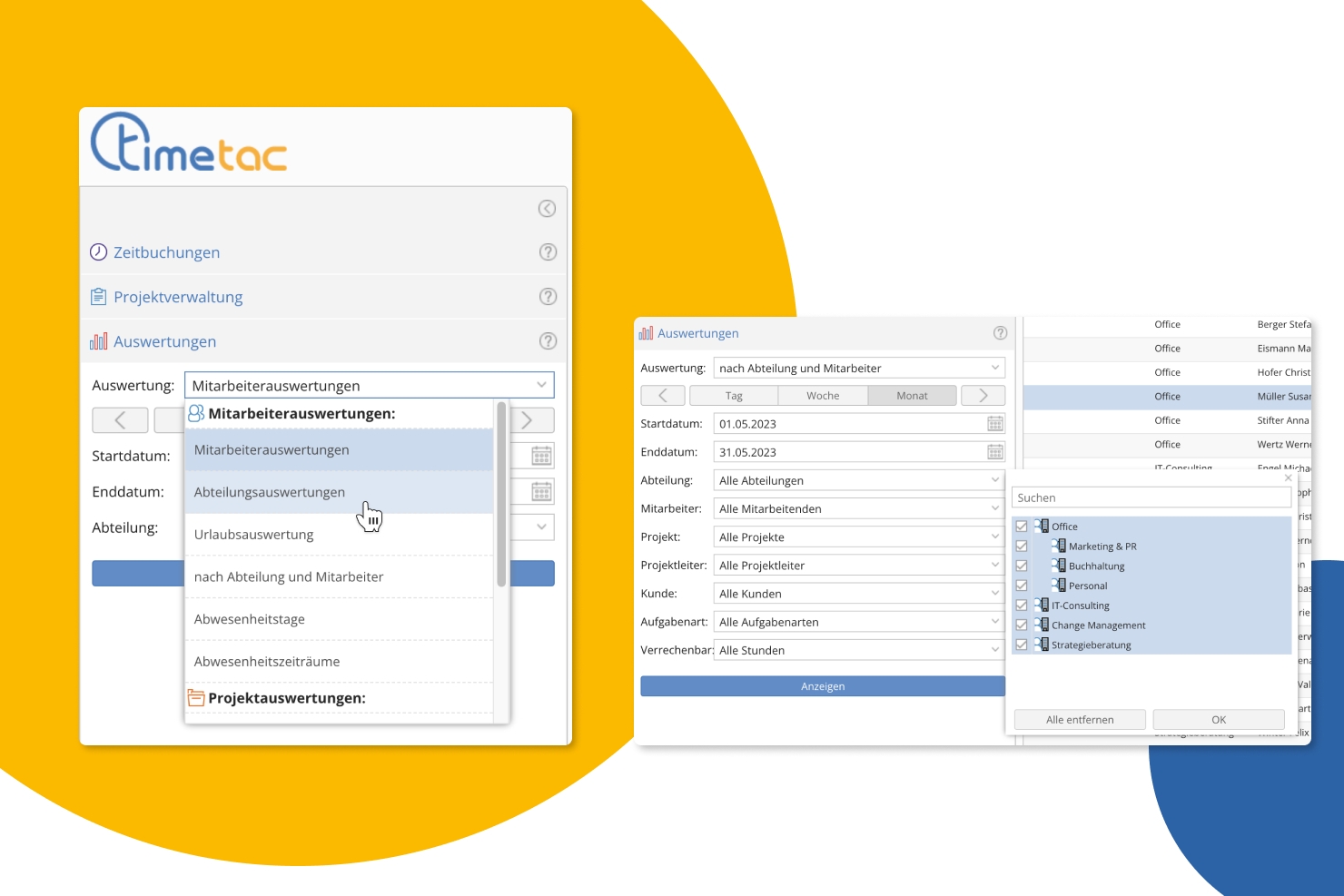This screenshot has width=1344, height=896.
Task: Open the Alle Abteilungen dropdown
Action: (x=859, y=480)
